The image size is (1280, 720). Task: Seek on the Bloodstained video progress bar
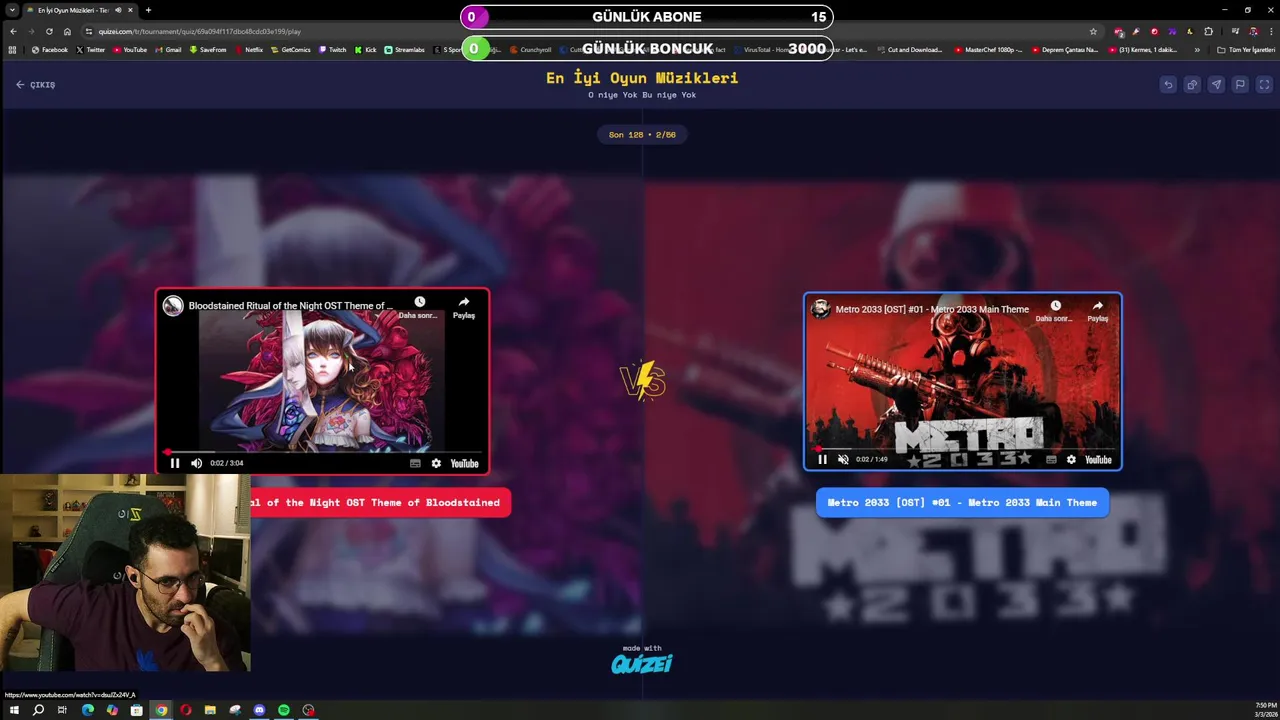click(x=322, y=452)
